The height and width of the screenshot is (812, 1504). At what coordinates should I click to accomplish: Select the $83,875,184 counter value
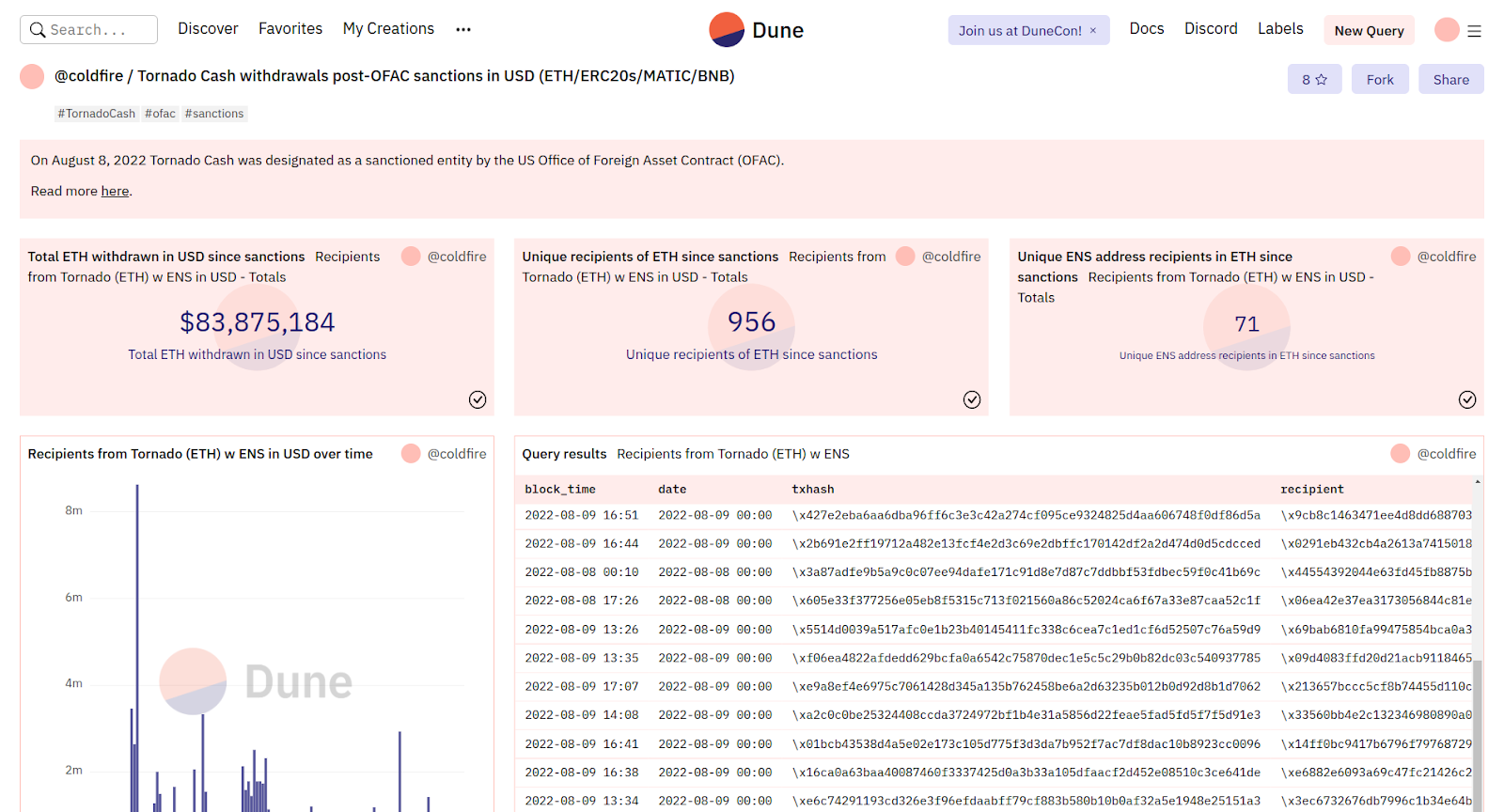258,322
